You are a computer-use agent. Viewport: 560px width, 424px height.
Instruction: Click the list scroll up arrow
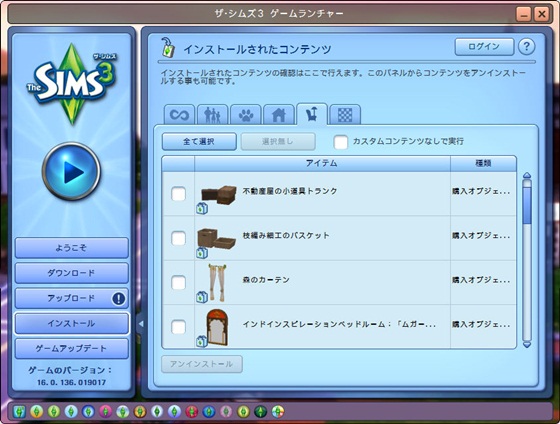point(527,176)
